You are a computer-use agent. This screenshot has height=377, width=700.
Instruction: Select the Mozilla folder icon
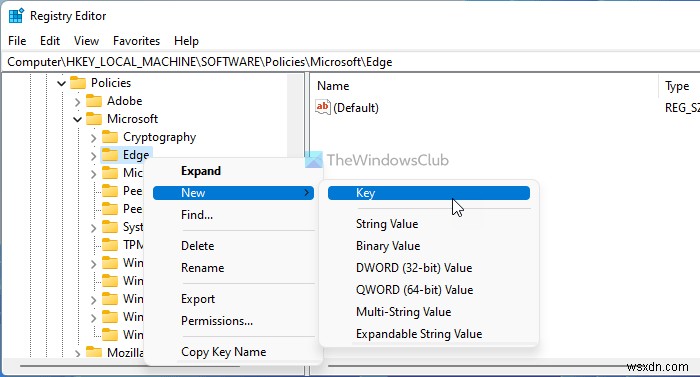94,352
